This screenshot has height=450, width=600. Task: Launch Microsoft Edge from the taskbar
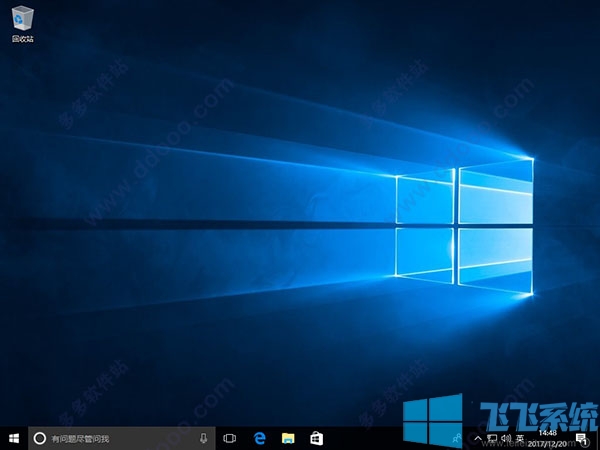[258, 438]
